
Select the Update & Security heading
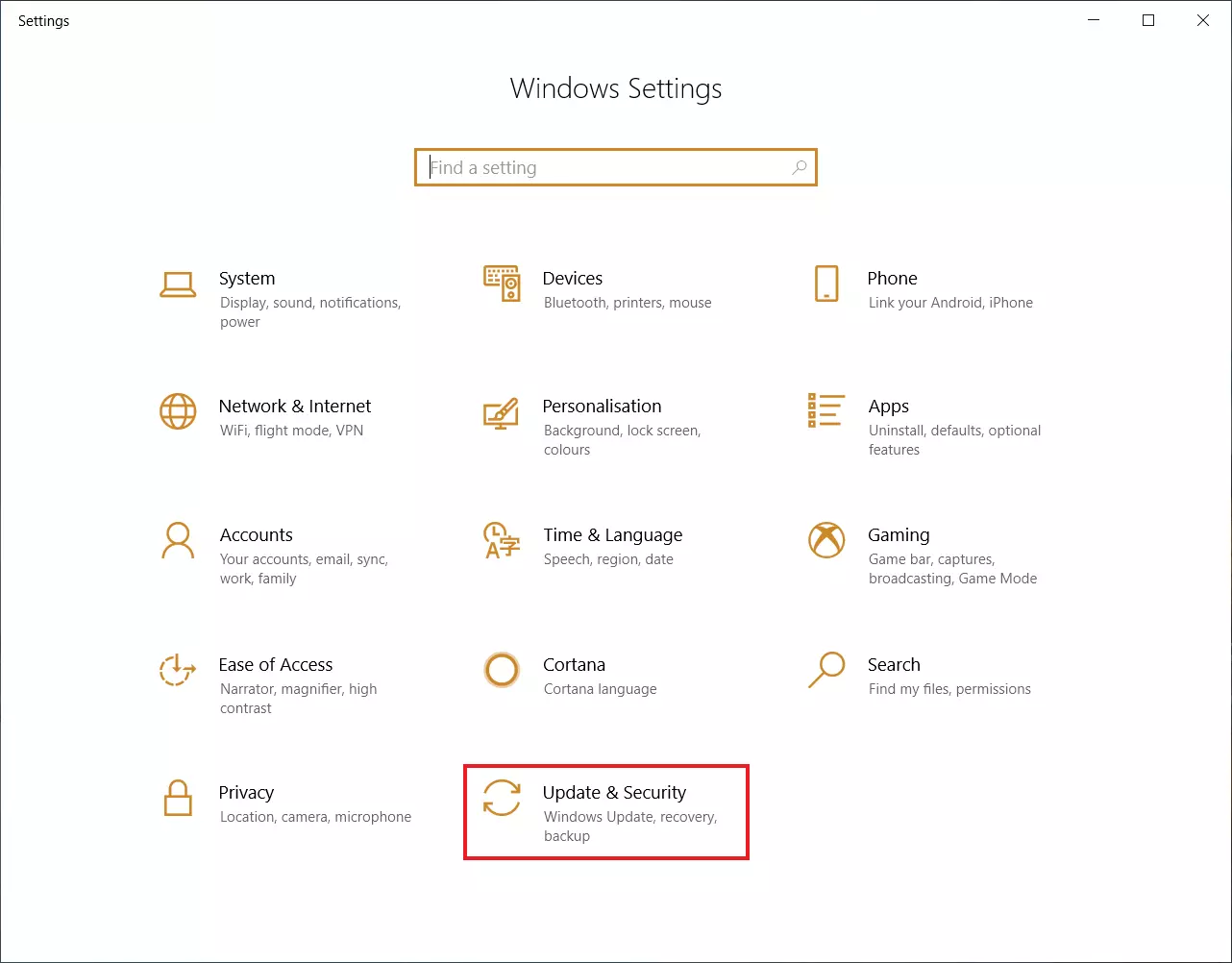(614, 792)
